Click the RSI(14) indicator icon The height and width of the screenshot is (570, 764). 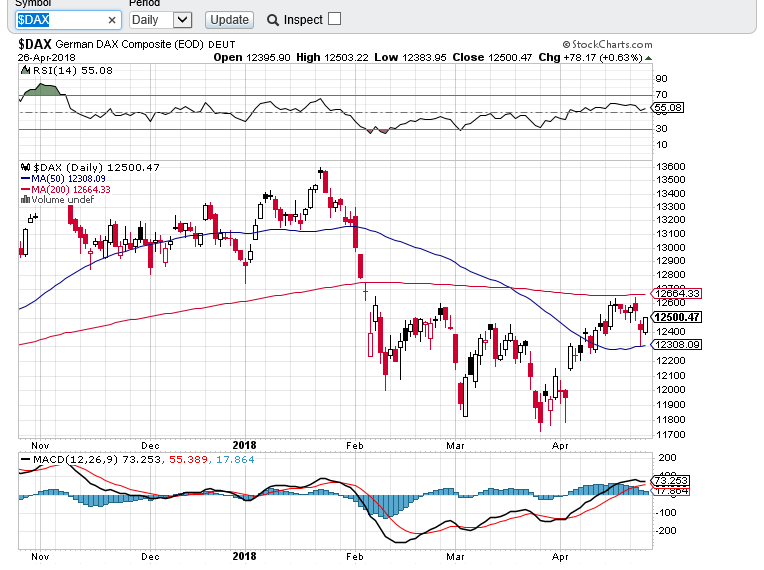[25, 71]
